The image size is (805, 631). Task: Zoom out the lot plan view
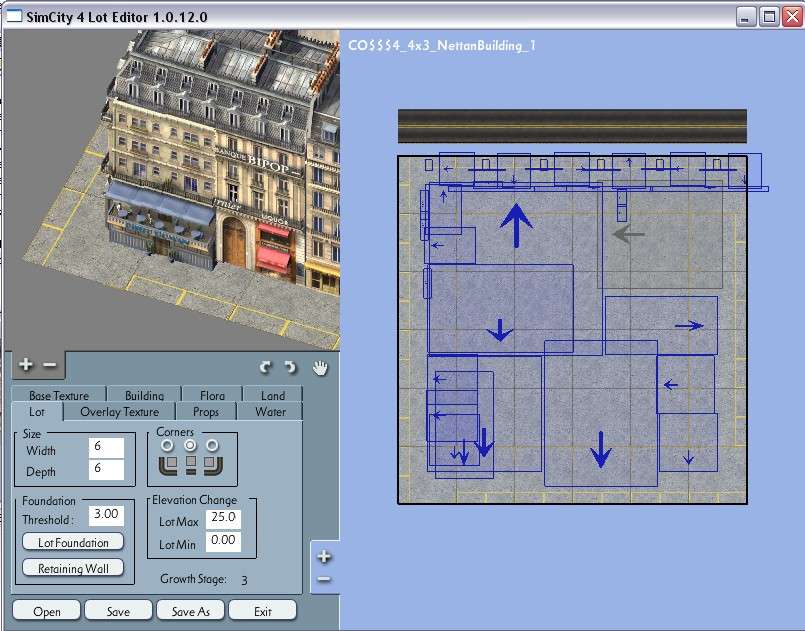tap(324, 580)
